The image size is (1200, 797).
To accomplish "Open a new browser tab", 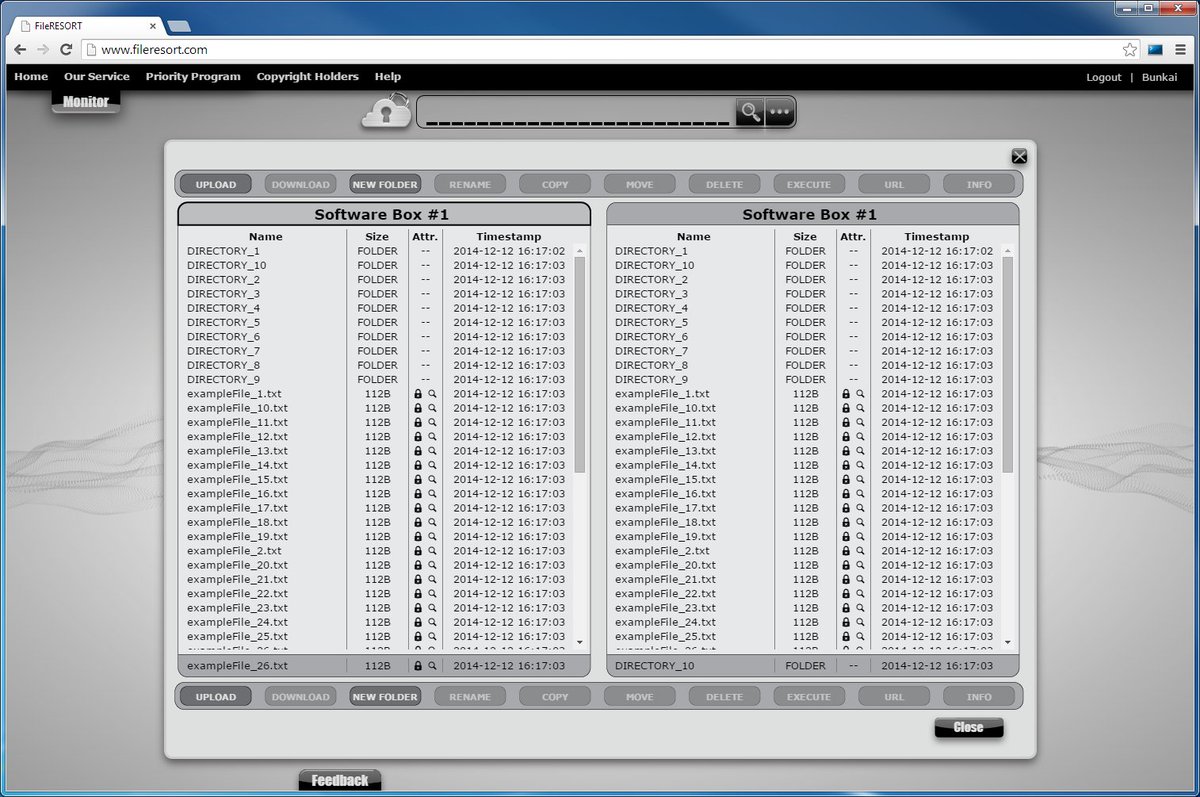I will pyautogui.click(x=179, y=26).
